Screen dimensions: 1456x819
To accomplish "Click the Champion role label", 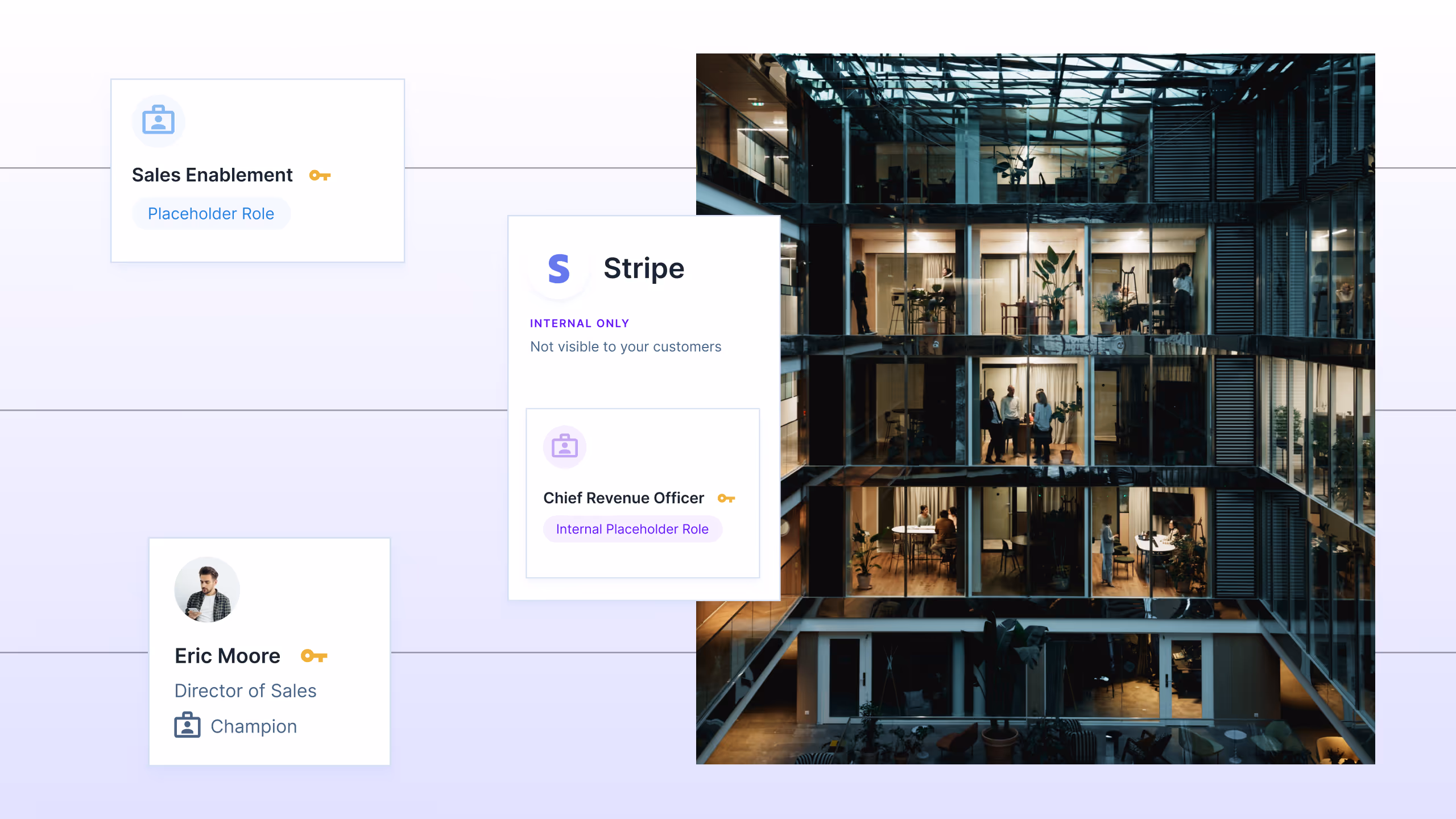I will (x=254, y=726).
